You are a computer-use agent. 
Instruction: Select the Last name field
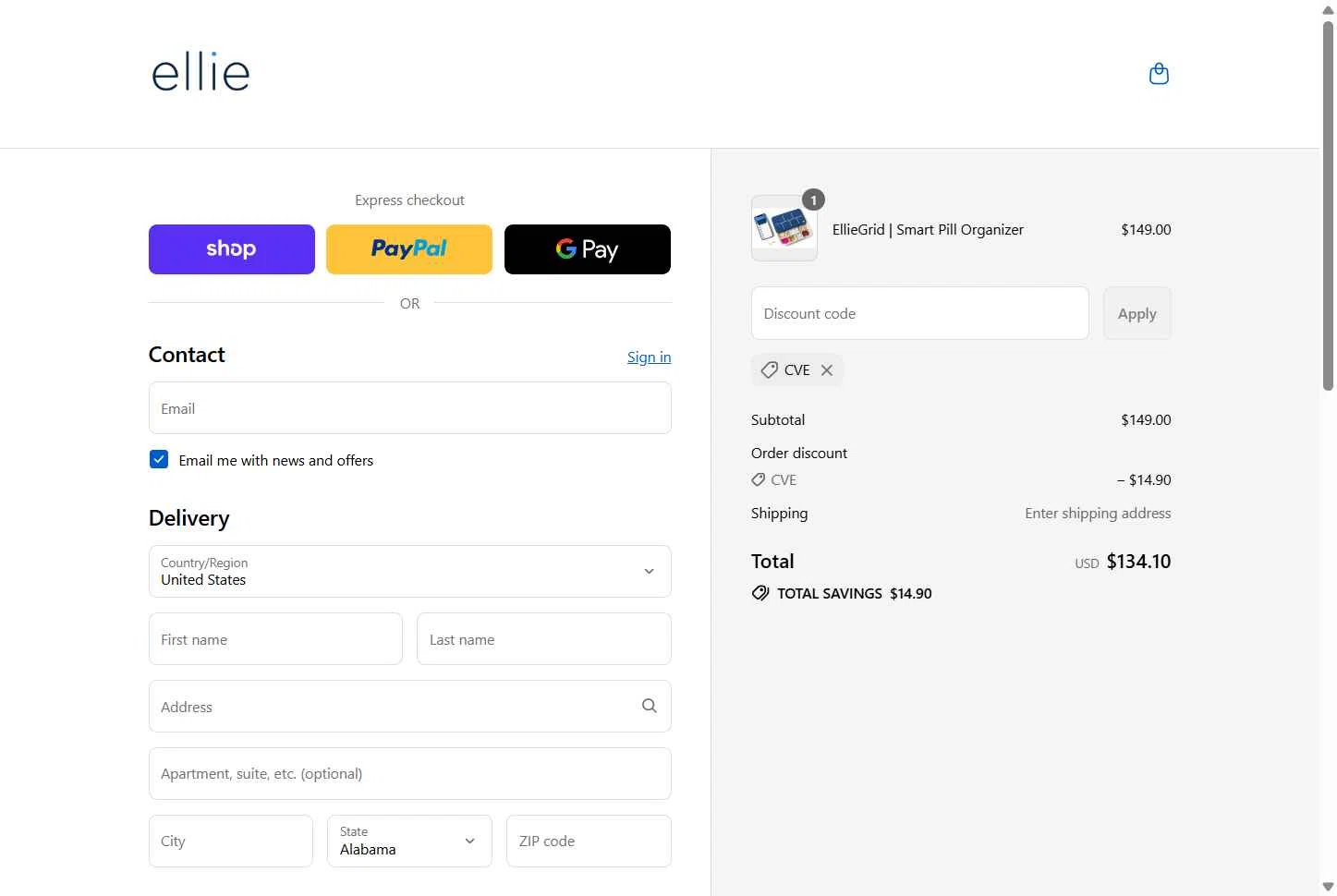(x=544, y=639)
